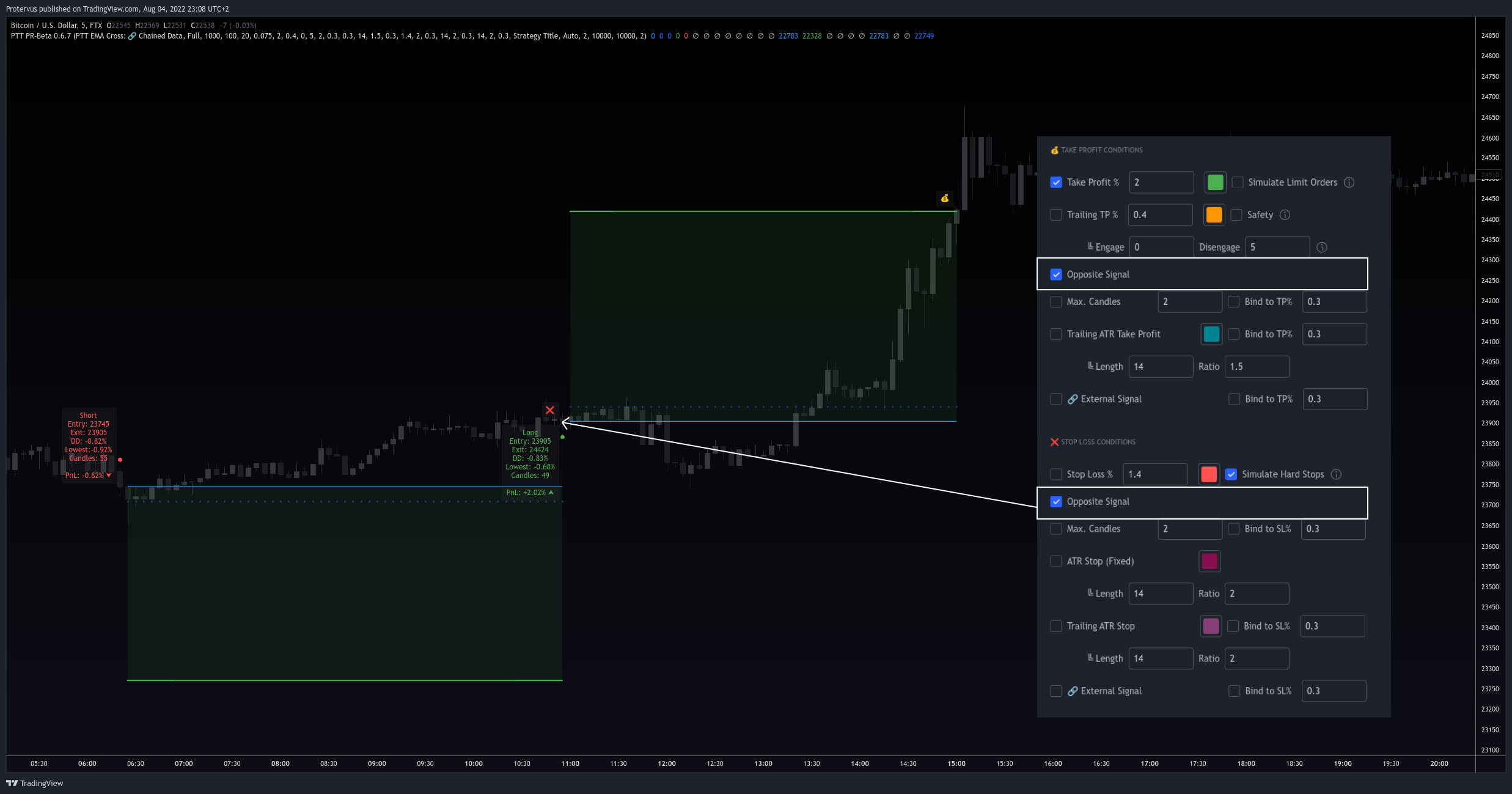
Task: Uncheck Opposite Signal under stop loss conditions
Action: [1056, 501]
